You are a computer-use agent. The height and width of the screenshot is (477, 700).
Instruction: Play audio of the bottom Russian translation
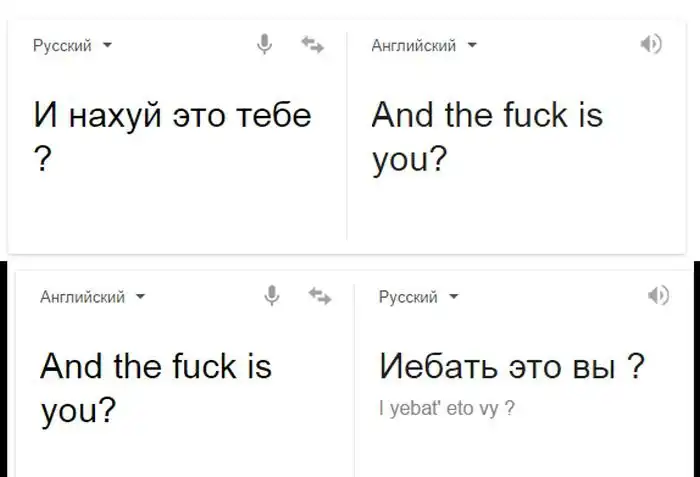tap(657, 295)
